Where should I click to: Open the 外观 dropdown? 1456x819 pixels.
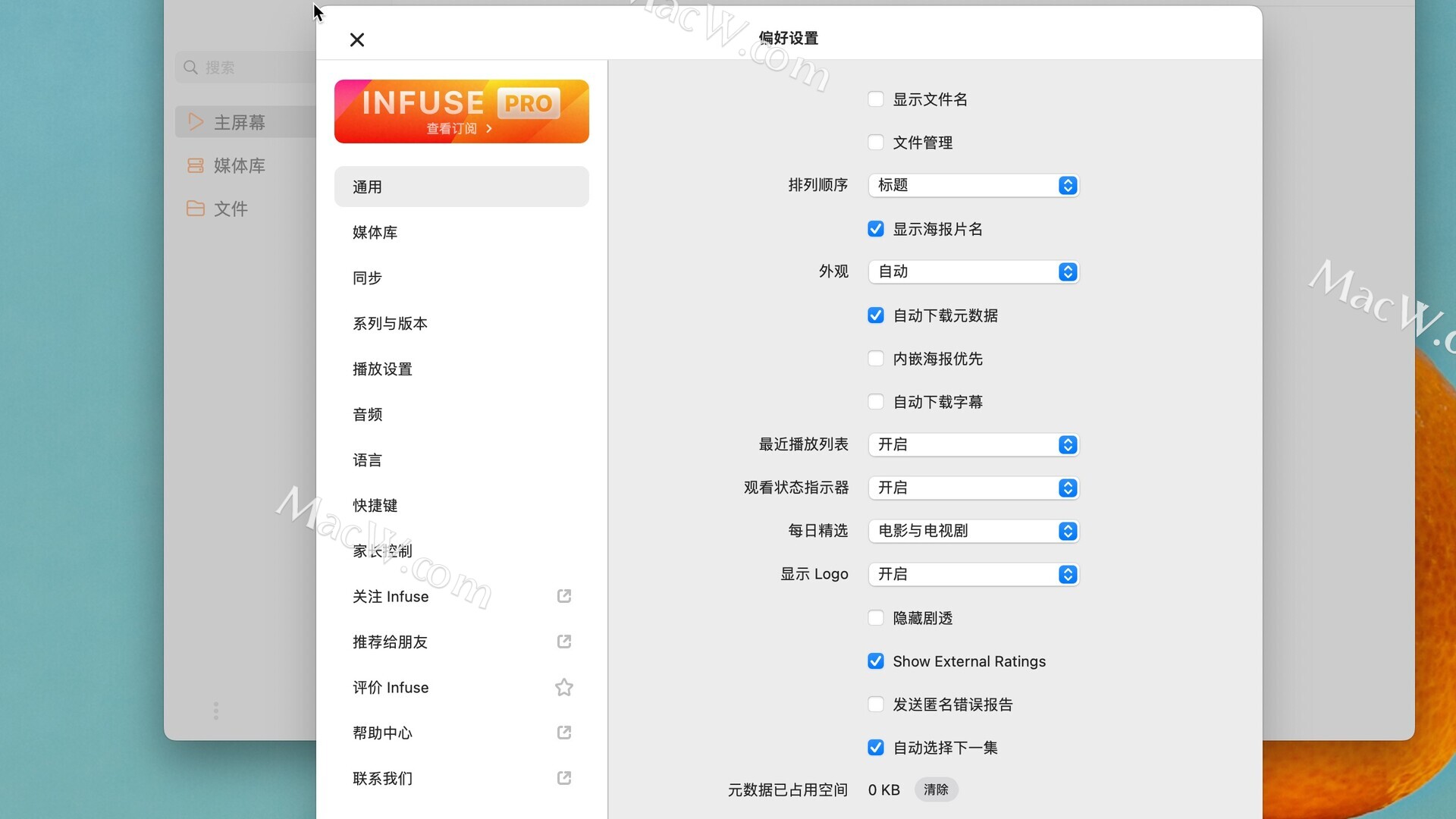(974, 271)
